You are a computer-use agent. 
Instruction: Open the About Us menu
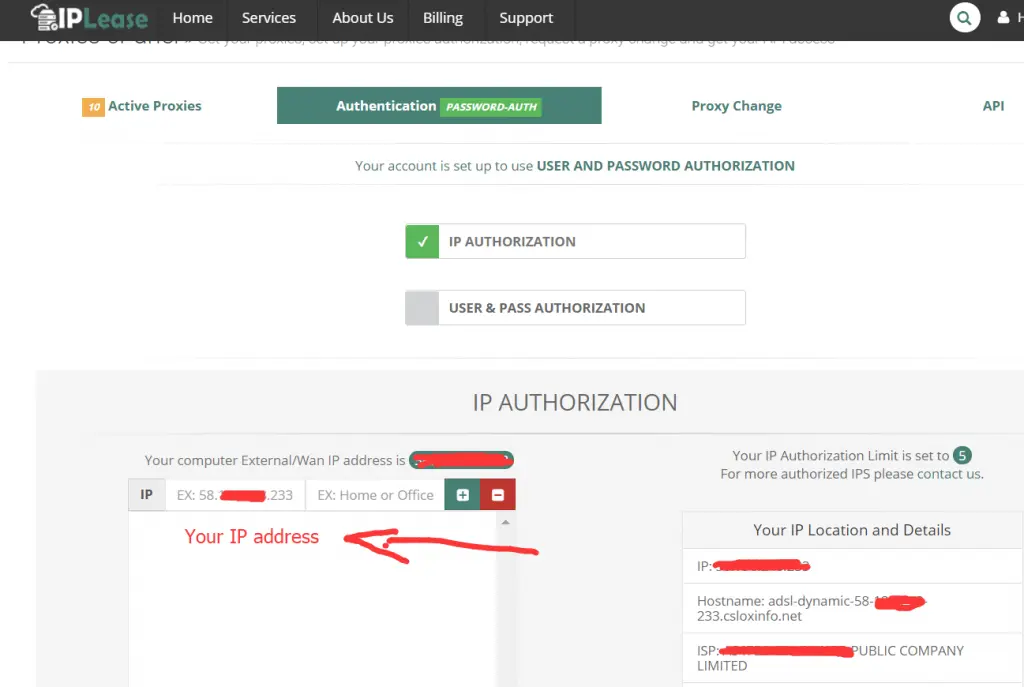tap(362, 18)
